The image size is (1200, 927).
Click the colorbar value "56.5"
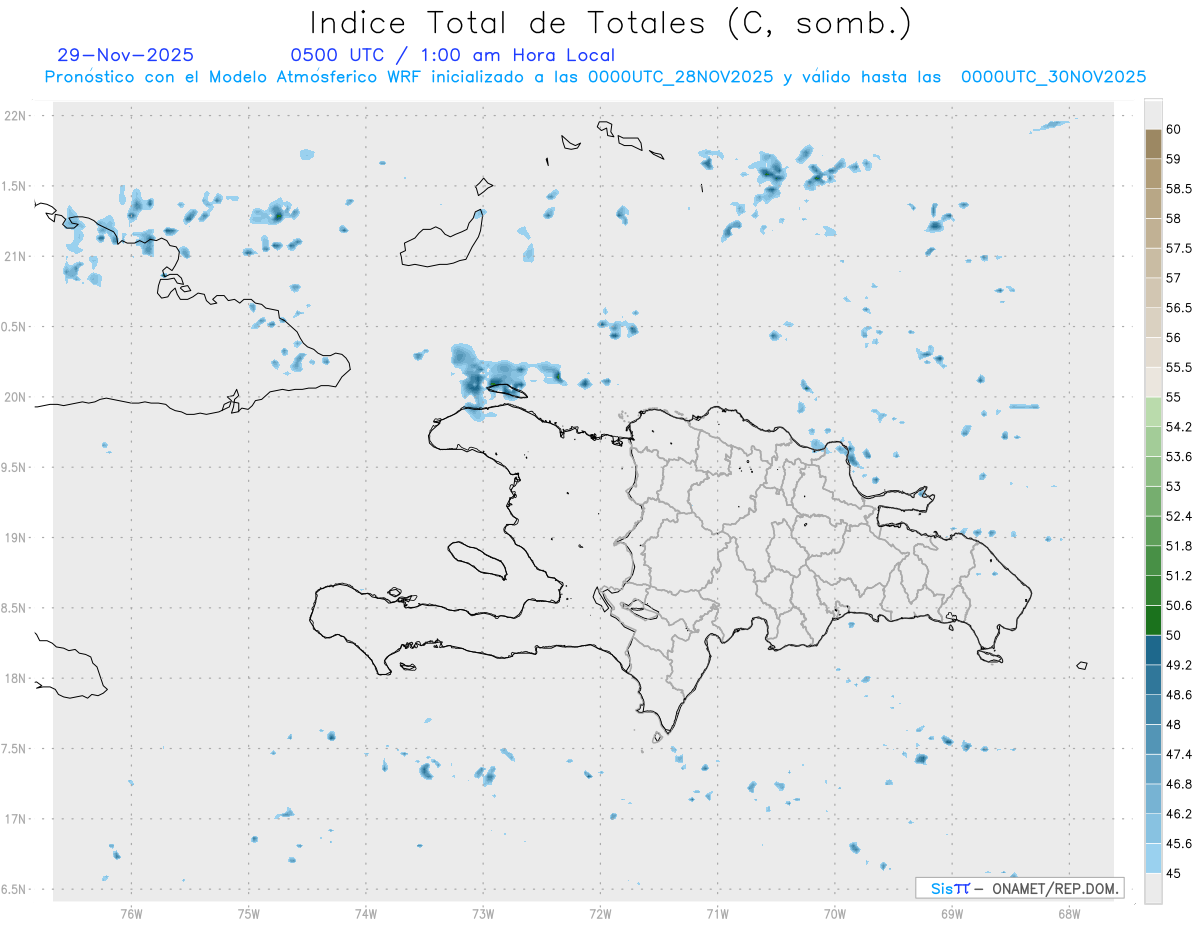1179,308
